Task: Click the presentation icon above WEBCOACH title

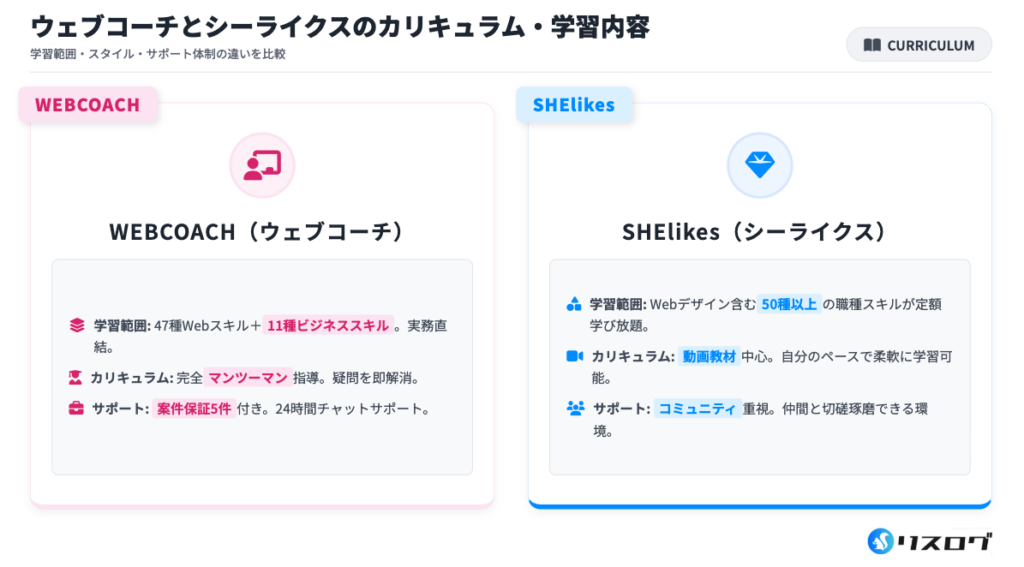Action: [x=262, y=165]
